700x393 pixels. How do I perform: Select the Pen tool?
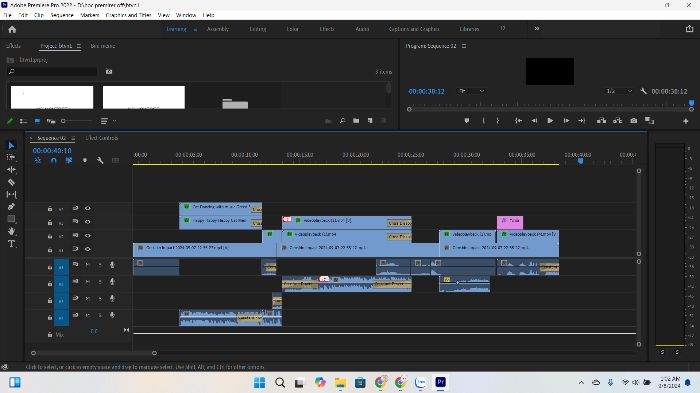click(x=11, y=206)
